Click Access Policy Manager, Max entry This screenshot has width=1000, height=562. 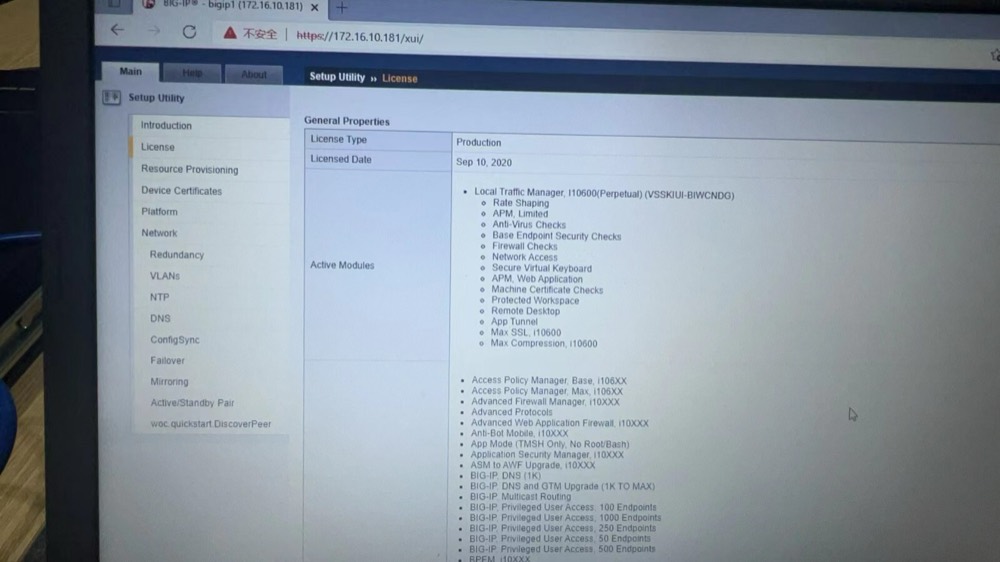[547, 391]
